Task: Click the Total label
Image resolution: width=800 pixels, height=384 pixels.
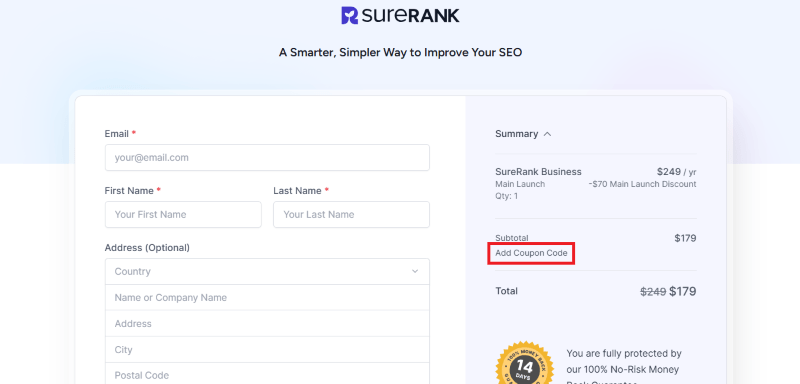Action: pyautogui.click(x=507, y=291)
